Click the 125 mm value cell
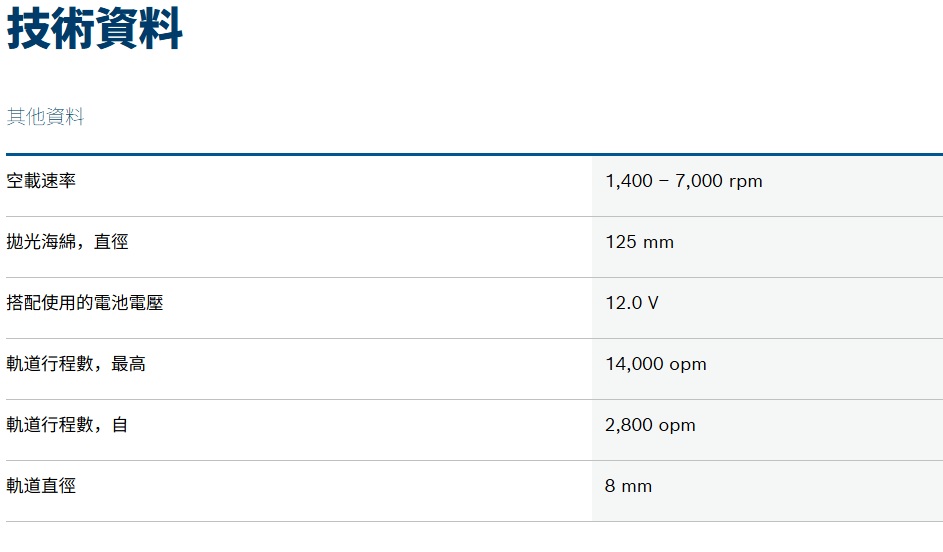Screen dimensions: 943x552 (x=640, y=242)
